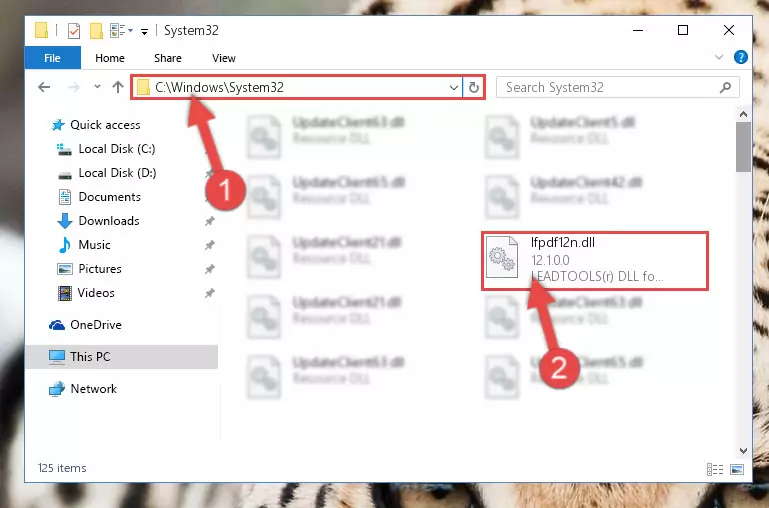
Task: Switch to the Home ribbon tab
Action: coord(110,58)
